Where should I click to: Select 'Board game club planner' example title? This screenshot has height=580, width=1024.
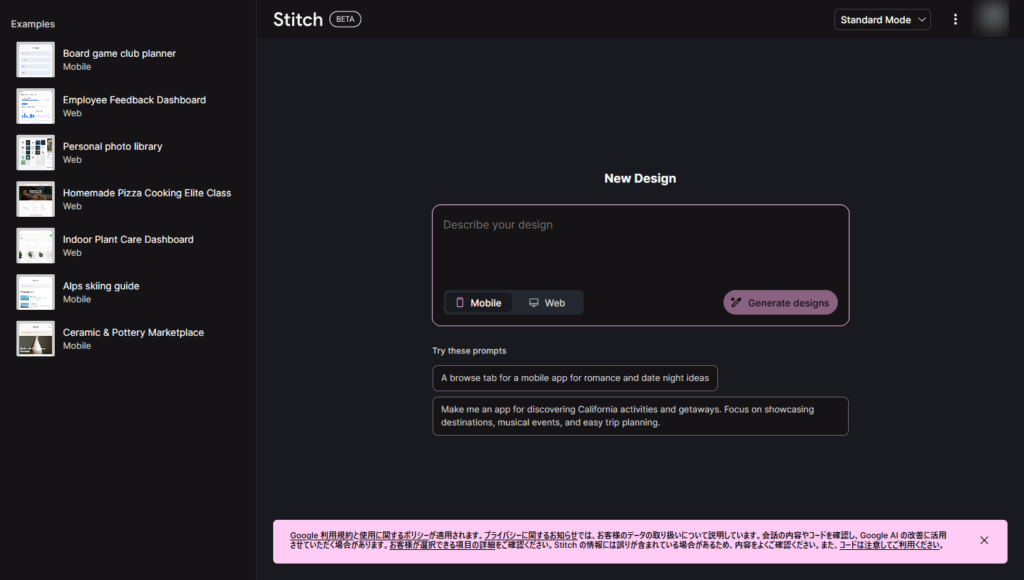pos(119,54)
